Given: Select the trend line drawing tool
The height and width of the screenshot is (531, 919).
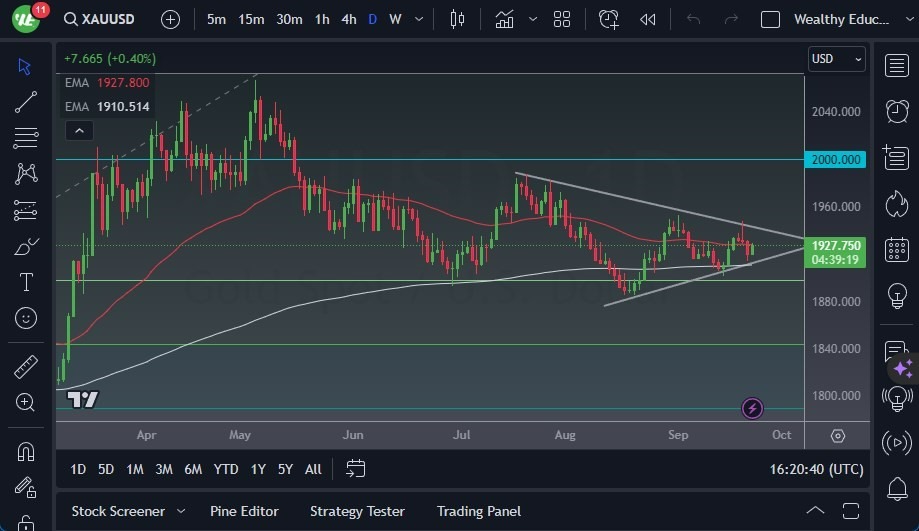Looking at the screenshot, I should click(x=26, y=102).
